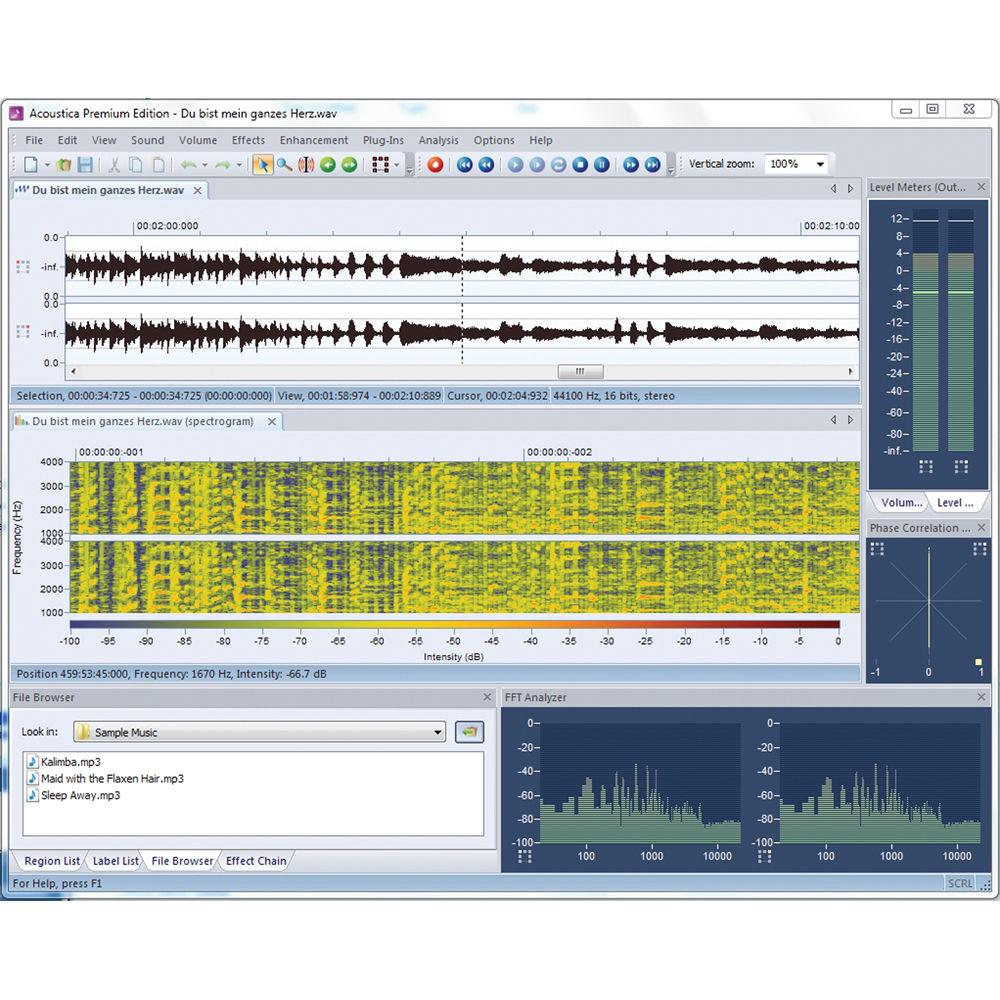Start recording with the red Record button

tap(435, 164)
